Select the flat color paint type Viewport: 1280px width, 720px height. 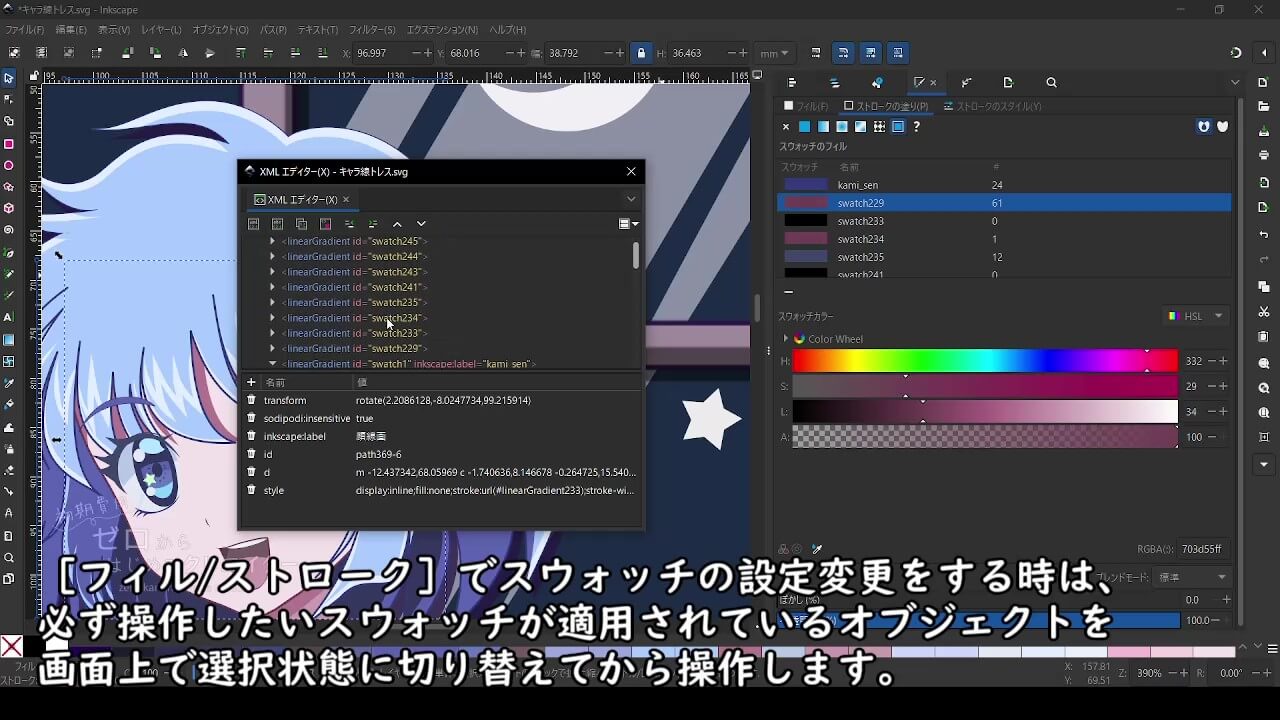pos(804,127)
